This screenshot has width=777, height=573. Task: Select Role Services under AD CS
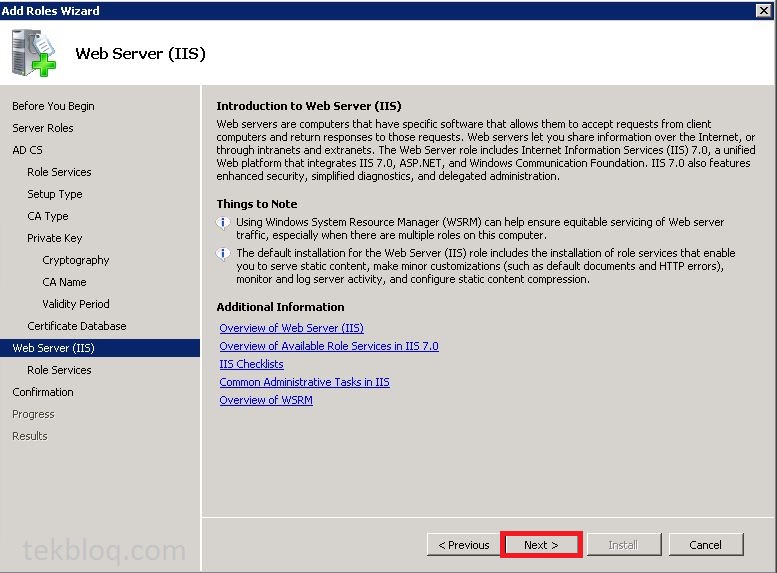point(59,172)
